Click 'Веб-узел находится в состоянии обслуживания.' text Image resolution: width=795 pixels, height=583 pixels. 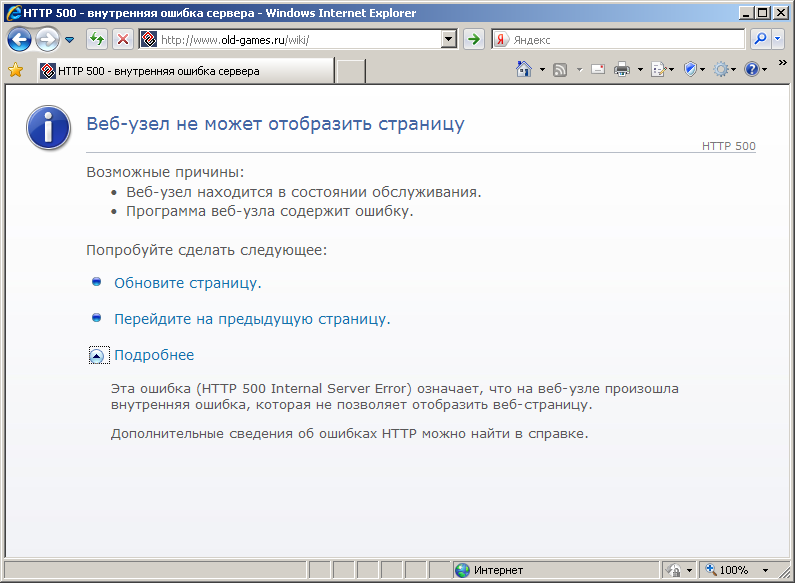pyautogui.click(x=304, y=192)
